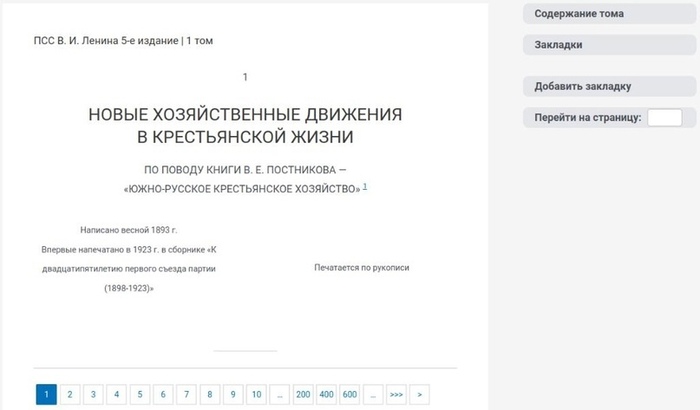Click subtitle ПО ПОВОДУ КНИГИ В. Е. ПОСТНИКОВА
Screen dimensions: 700x410
pyautogui.click(x=245, y=170)
